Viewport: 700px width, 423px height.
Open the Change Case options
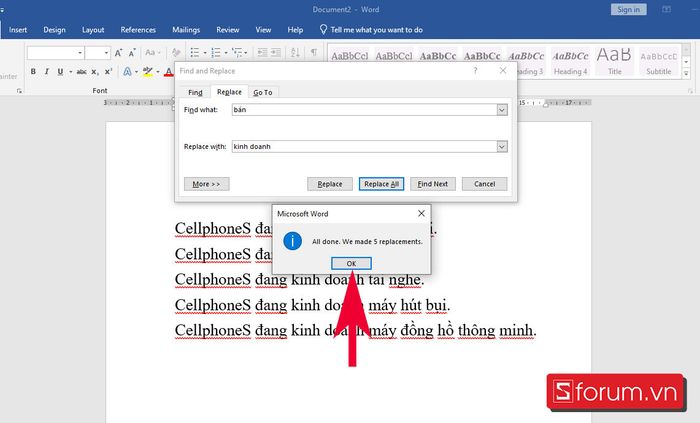[152, 53]
